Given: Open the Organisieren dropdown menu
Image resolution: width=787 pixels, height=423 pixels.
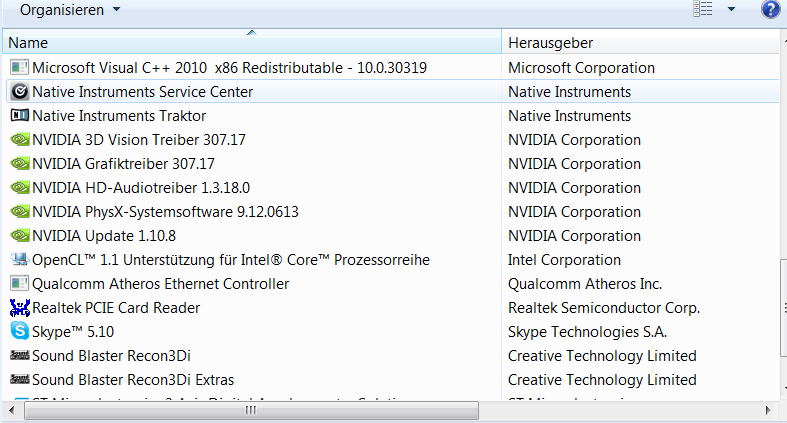Looking at the screenshot, I should (70, 10).
